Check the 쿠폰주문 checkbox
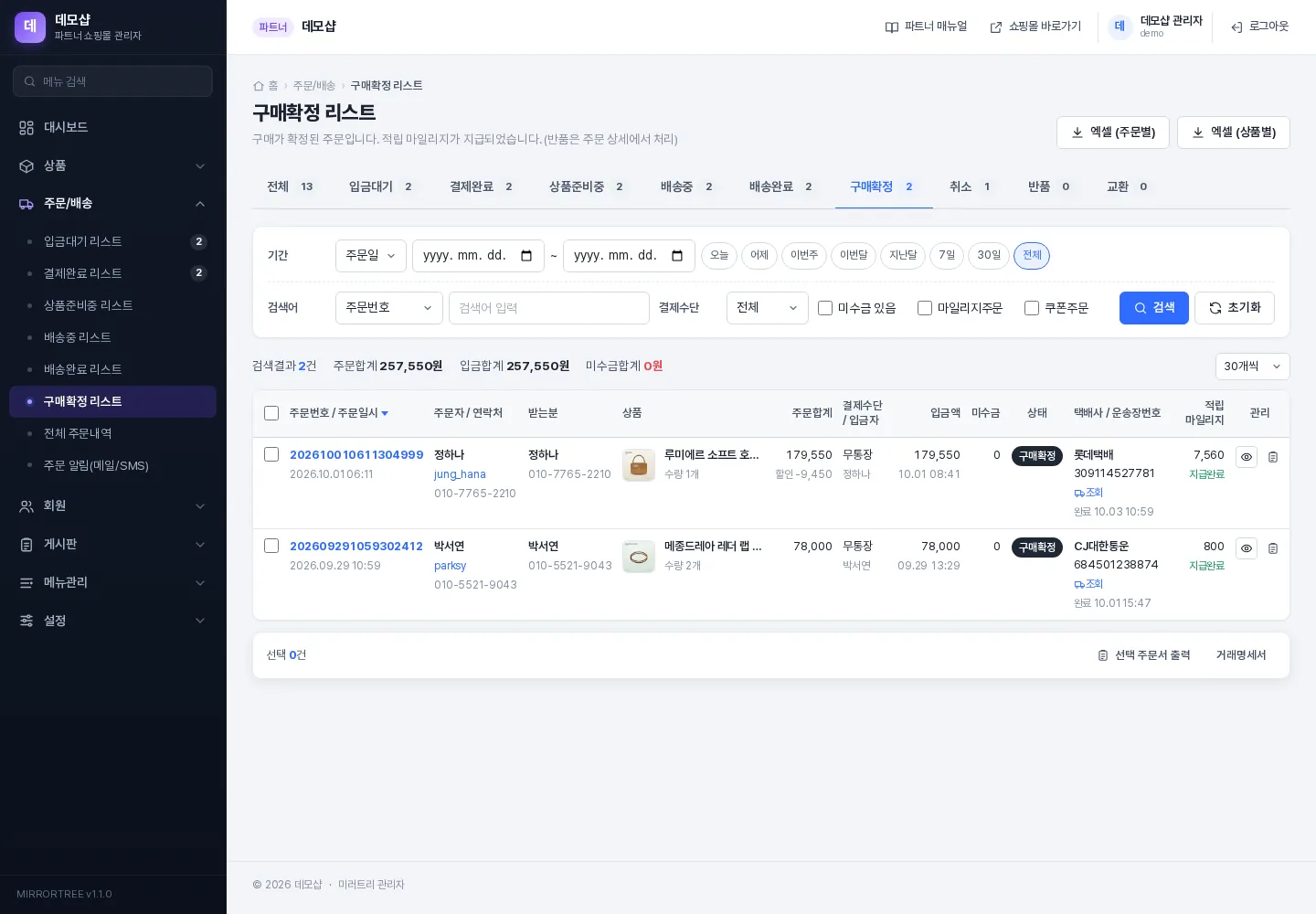The image size is (1316, 914). point(1032,308)
